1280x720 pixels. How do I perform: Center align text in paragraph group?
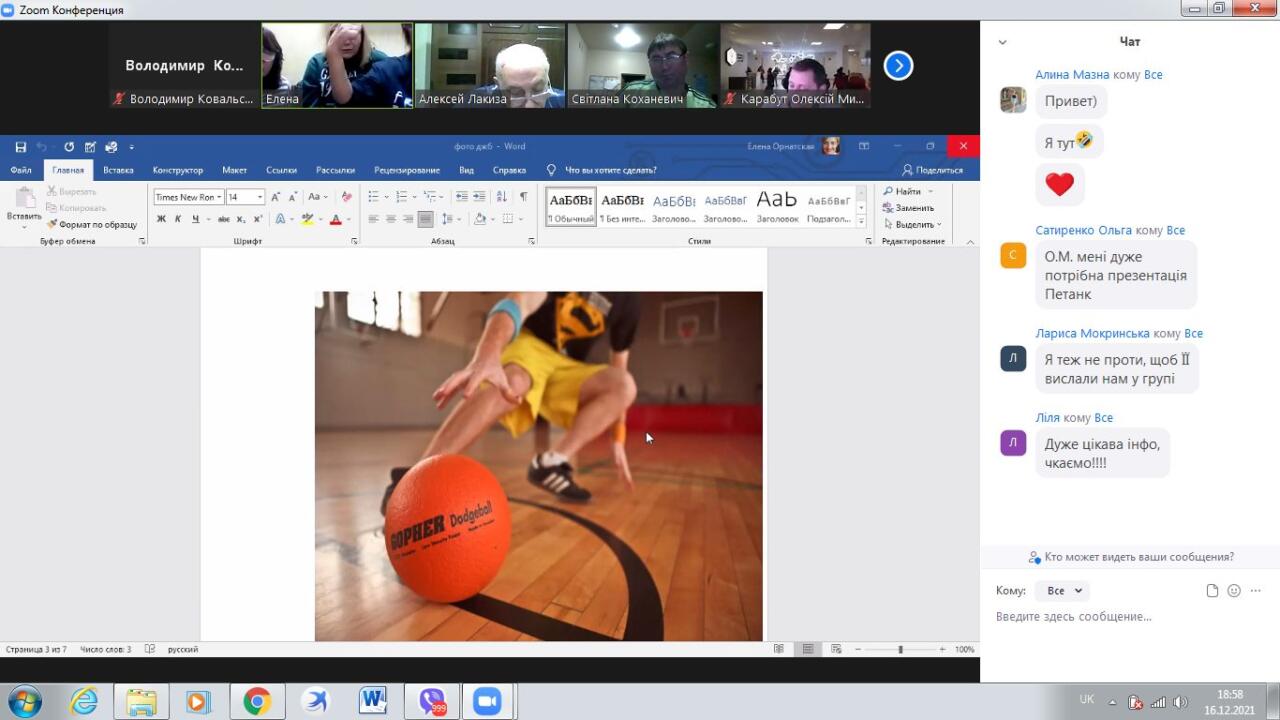390,219
